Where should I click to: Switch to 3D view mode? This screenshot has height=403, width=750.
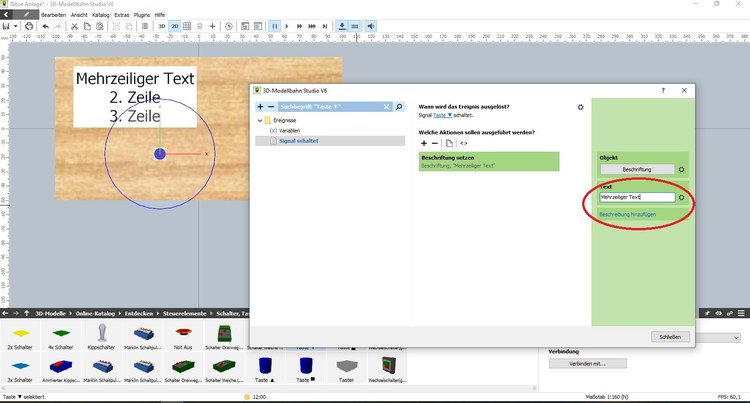pos(162,26)
